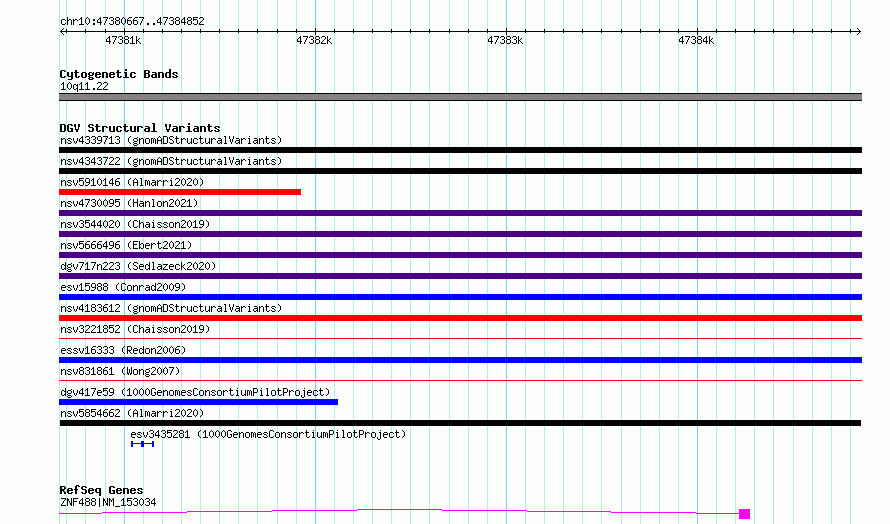The image size is (890, 524).
Task: Click the 47383k ruler position
Action: (x=505, y=40)
